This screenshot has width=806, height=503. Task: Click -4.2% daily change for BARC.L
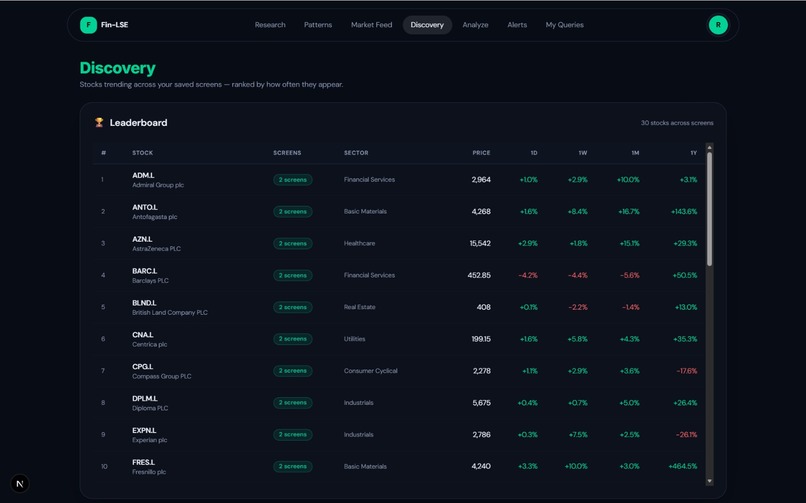pyautogui.click(x=528, y=275)
